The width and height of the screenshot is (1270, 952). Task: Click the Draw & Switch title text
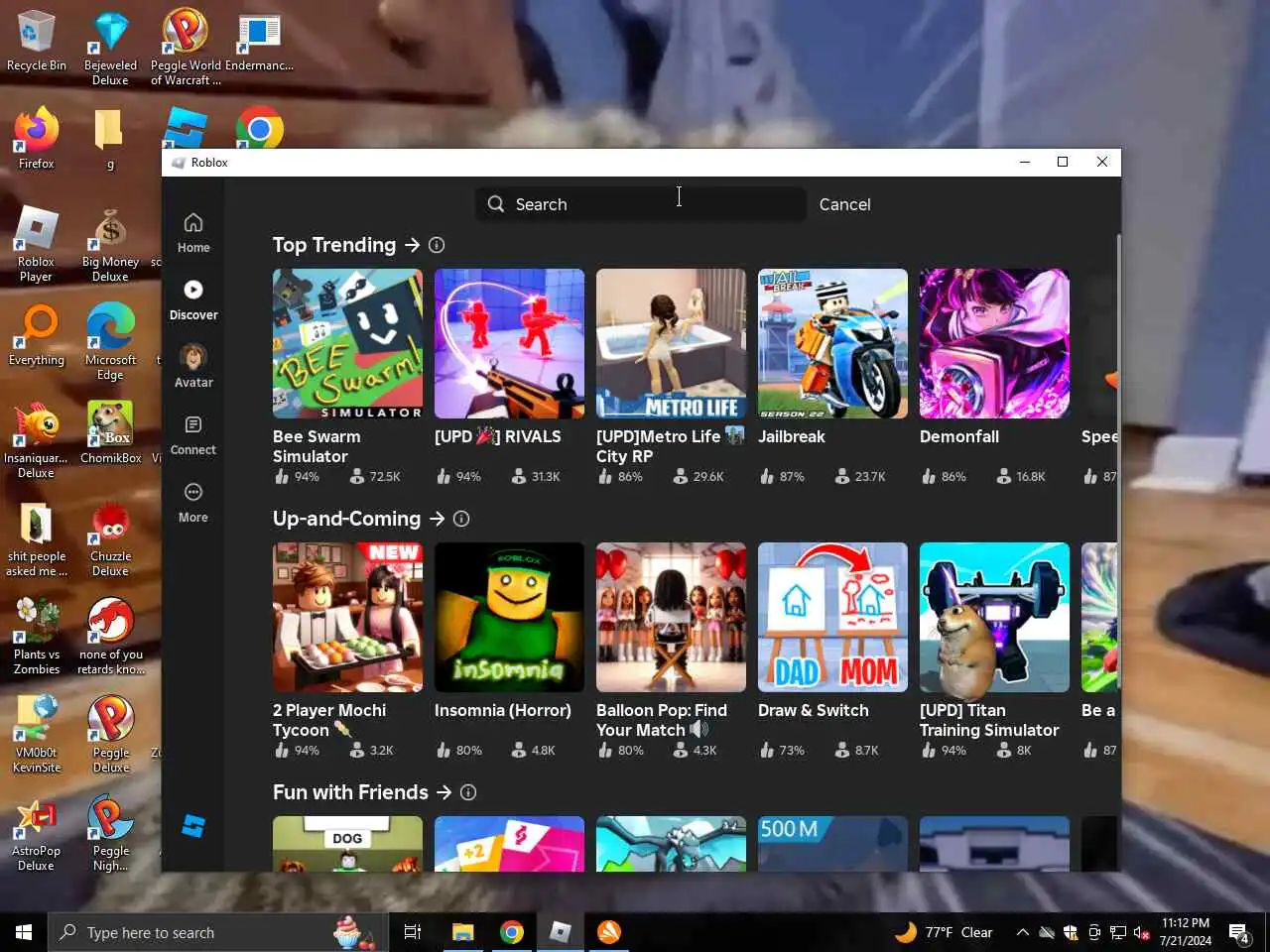click(813, 710)
